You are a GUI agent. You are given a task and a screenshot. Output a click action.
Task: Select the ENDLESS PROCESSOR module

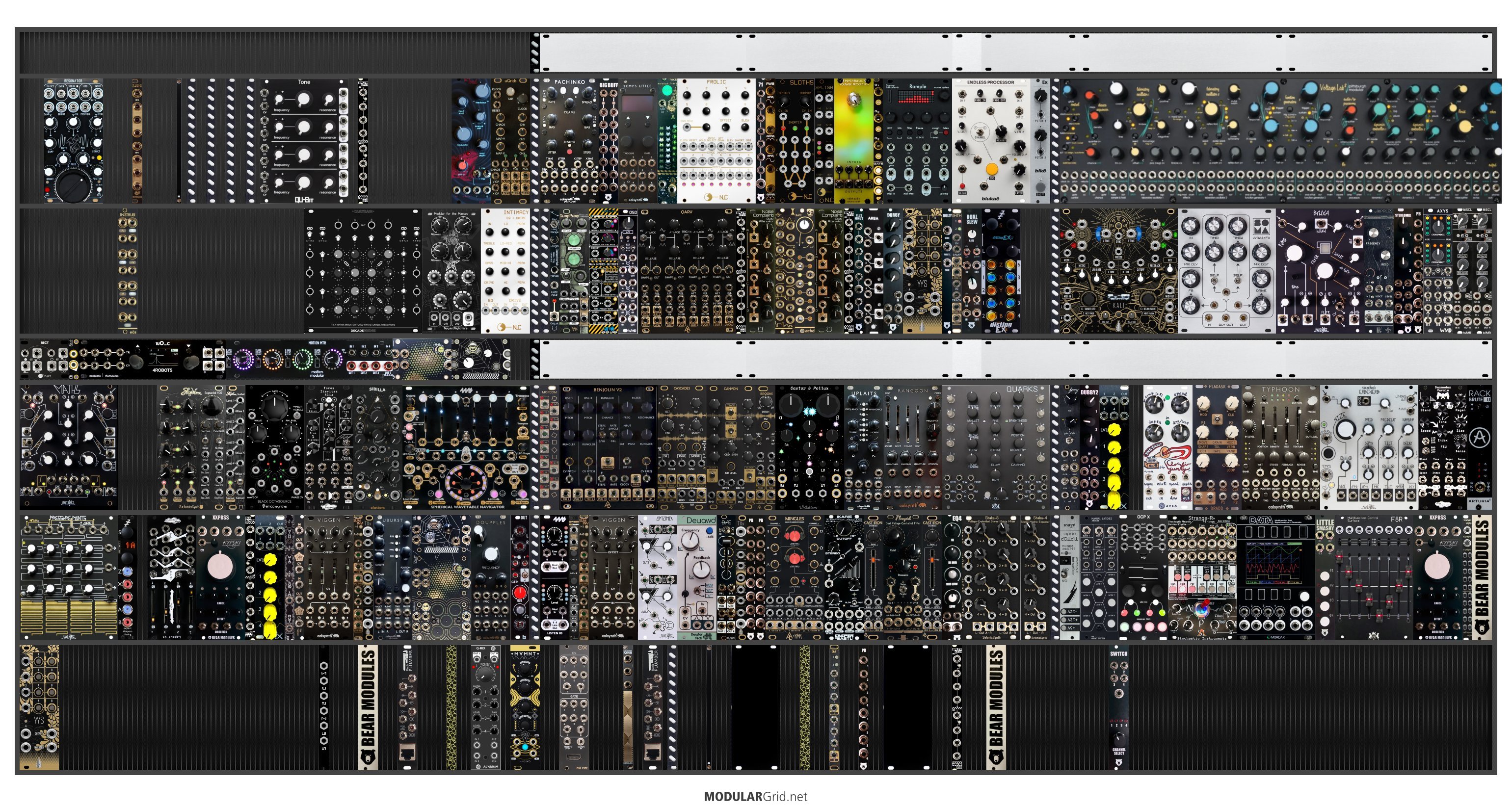point(991,141)
